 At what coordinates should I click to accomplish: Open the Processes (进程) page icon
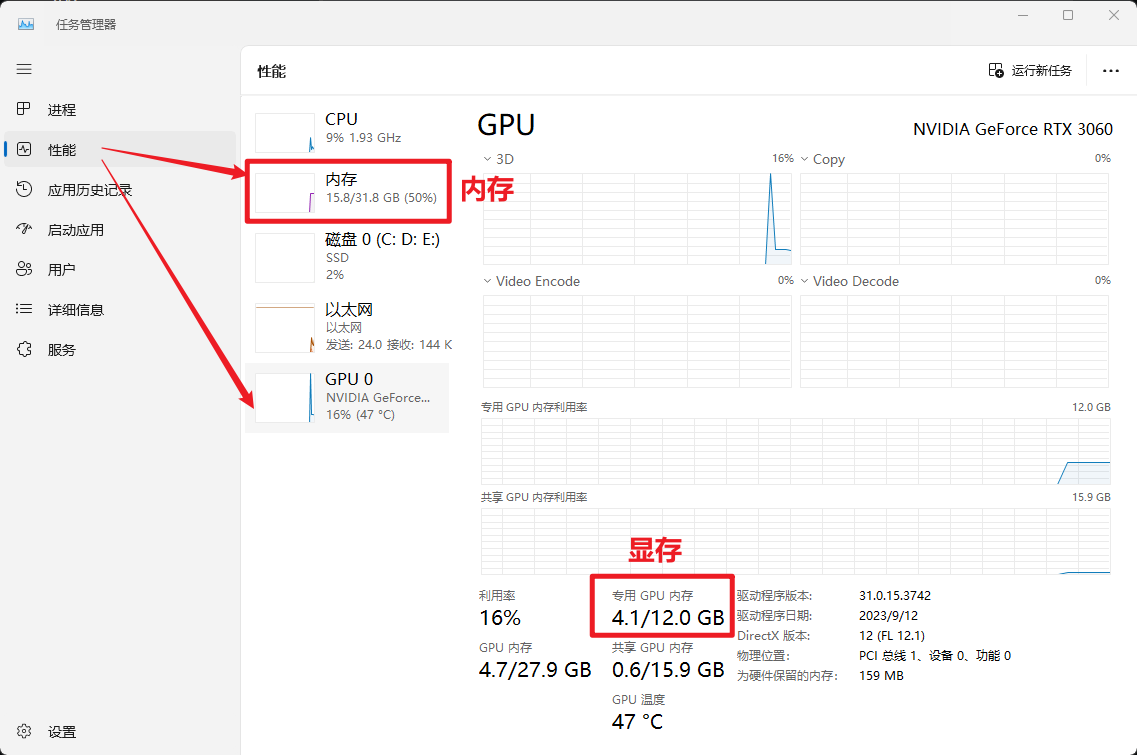click(x=24, y=109)
